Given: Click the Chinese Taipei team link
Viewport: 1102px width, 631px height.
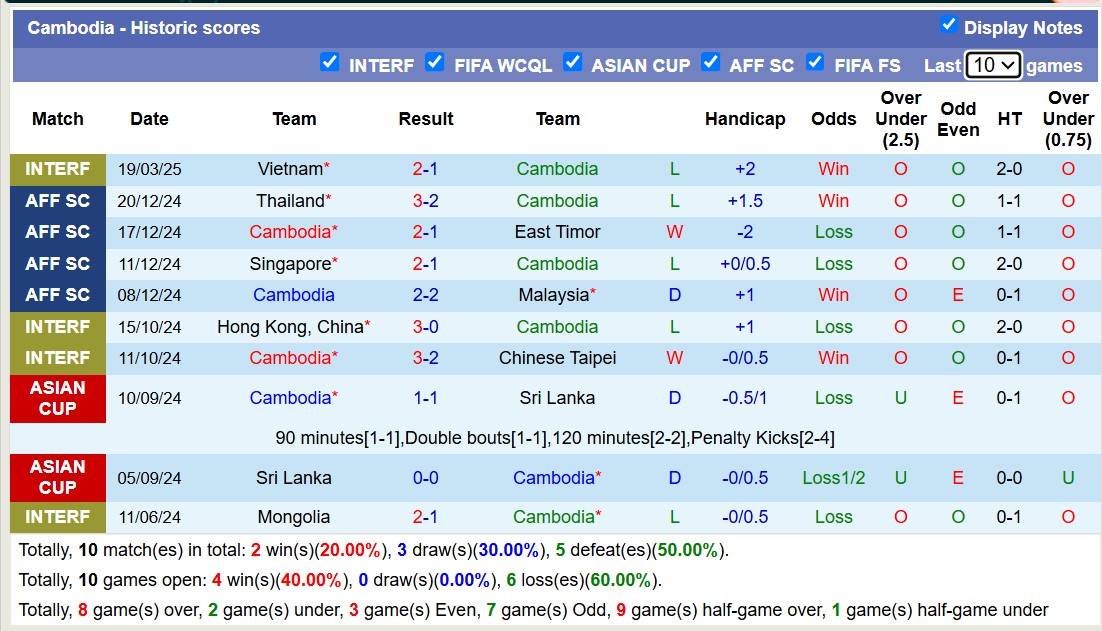Looking at the screenshot, I should 557,358.
